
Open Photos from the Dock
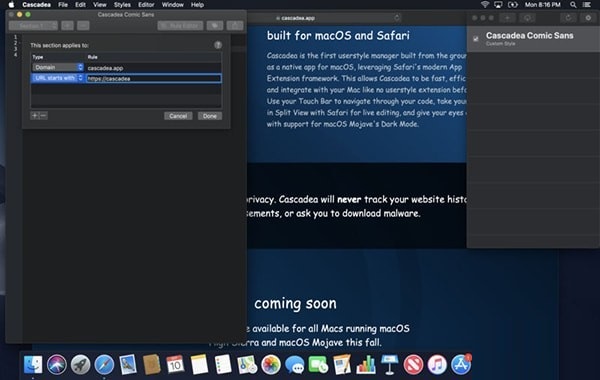271,364
